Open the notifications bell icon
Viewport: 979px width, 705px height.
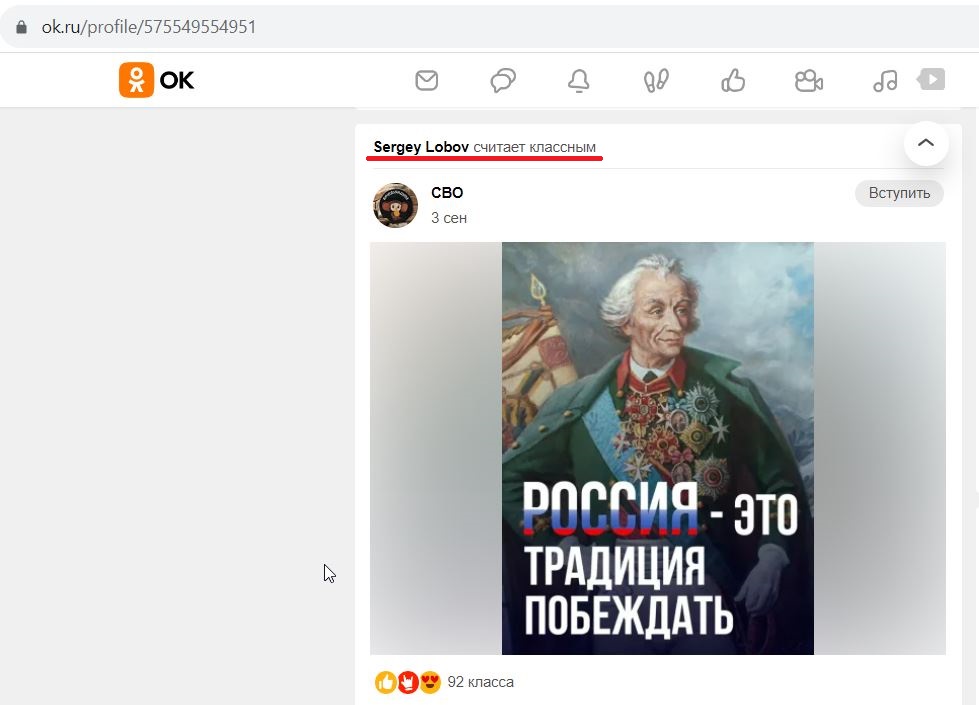point(579,81)
